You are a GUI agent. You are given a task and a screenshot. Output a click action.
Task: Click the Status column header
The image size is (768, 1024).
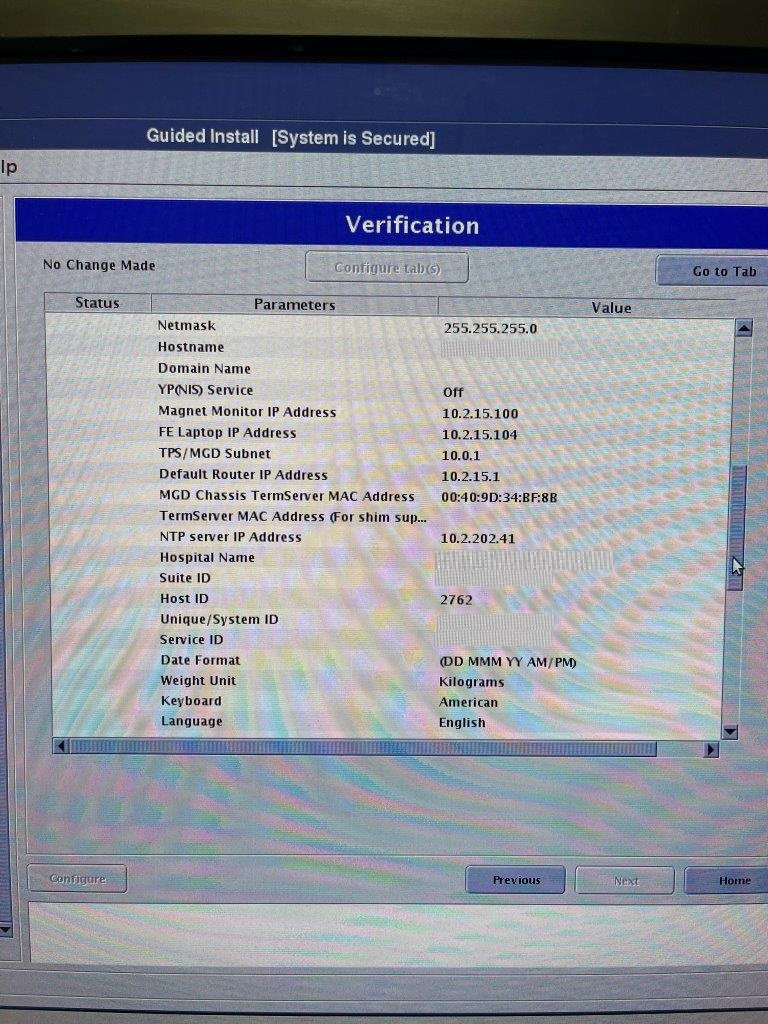pos(97,303)
